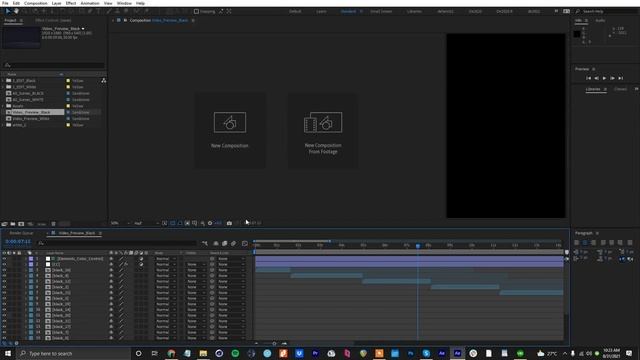The width and height of the screenshot is (640, 360).
Task: Open Skype from the Windows taskbar
Action: (x=426, y=353)
